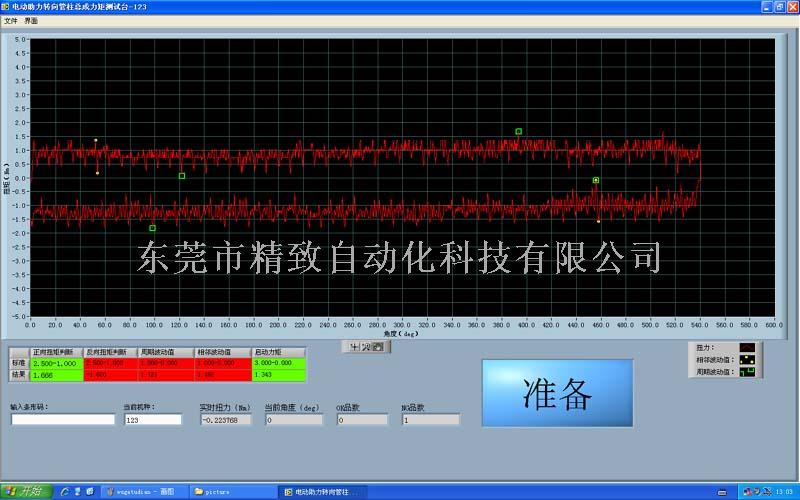Click the OK品数 counter field
800x500 pixels.
[362, 420]
